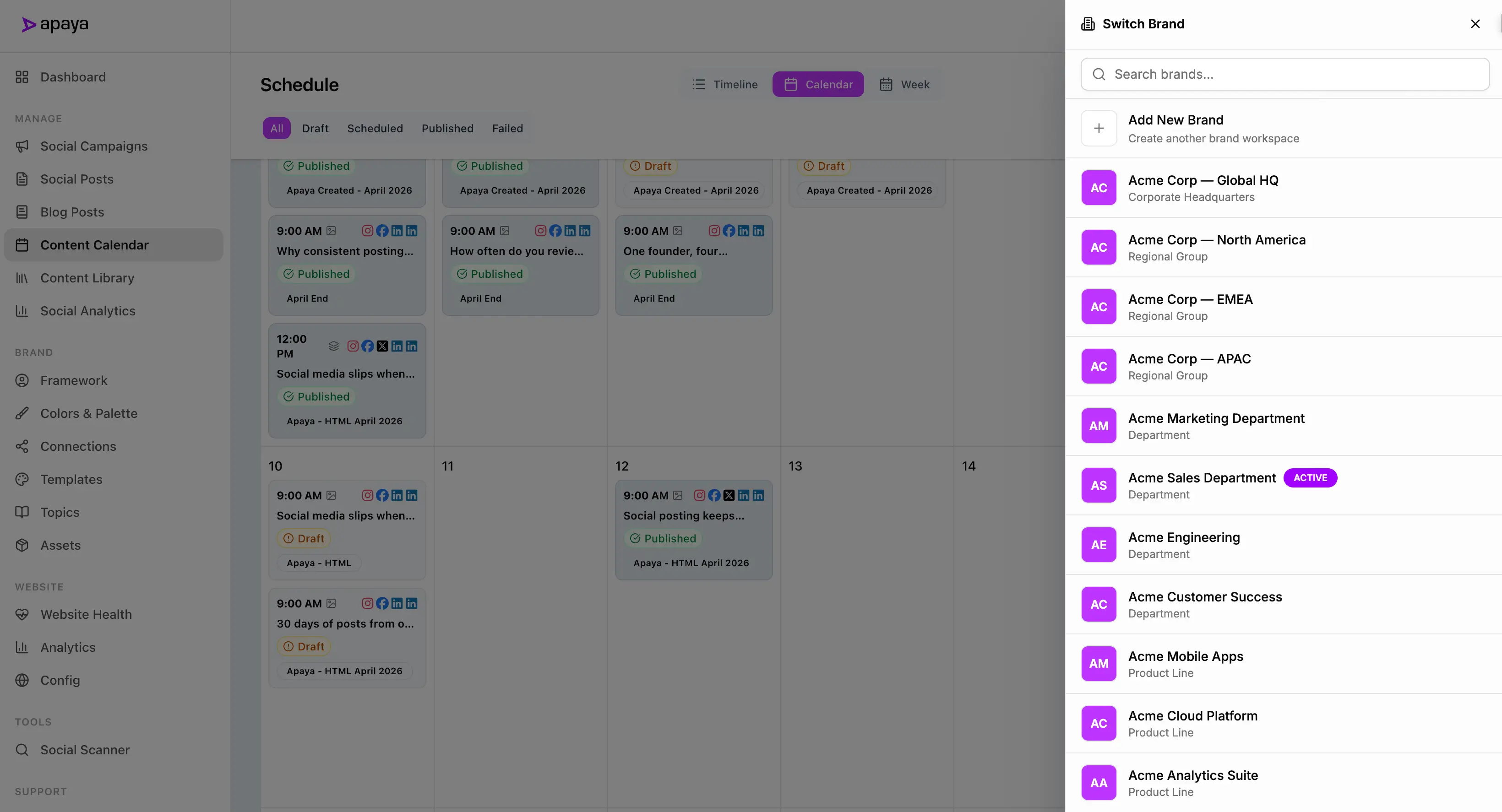Click the Content Calendar icon in sidebar
This screenshot has width=1502, height=812.
click(22, 245)
